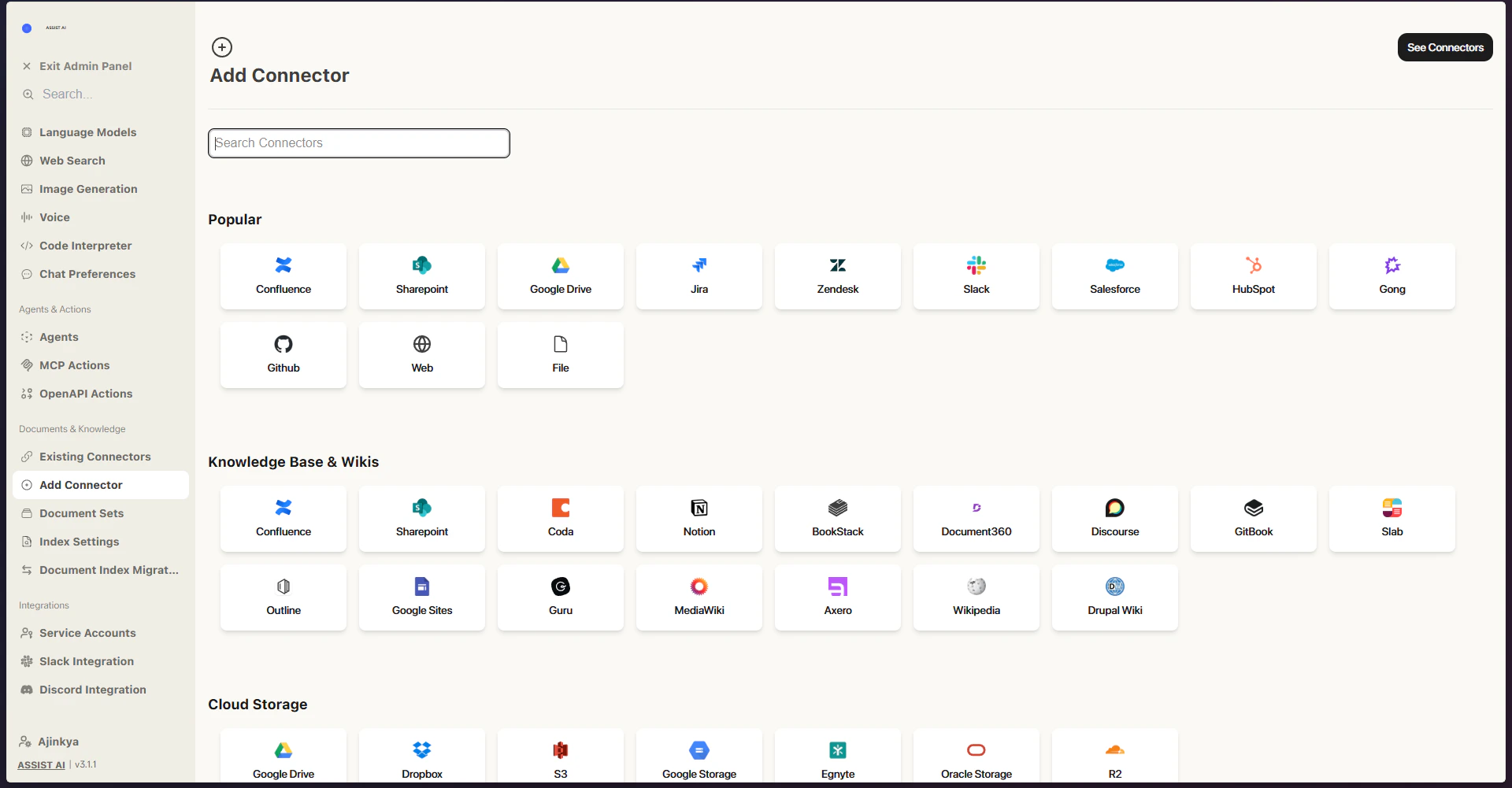Screen dimensions: 1512x788
Task: Open Google Drive under Cloud Storage
Action: (x=283, y=756)
